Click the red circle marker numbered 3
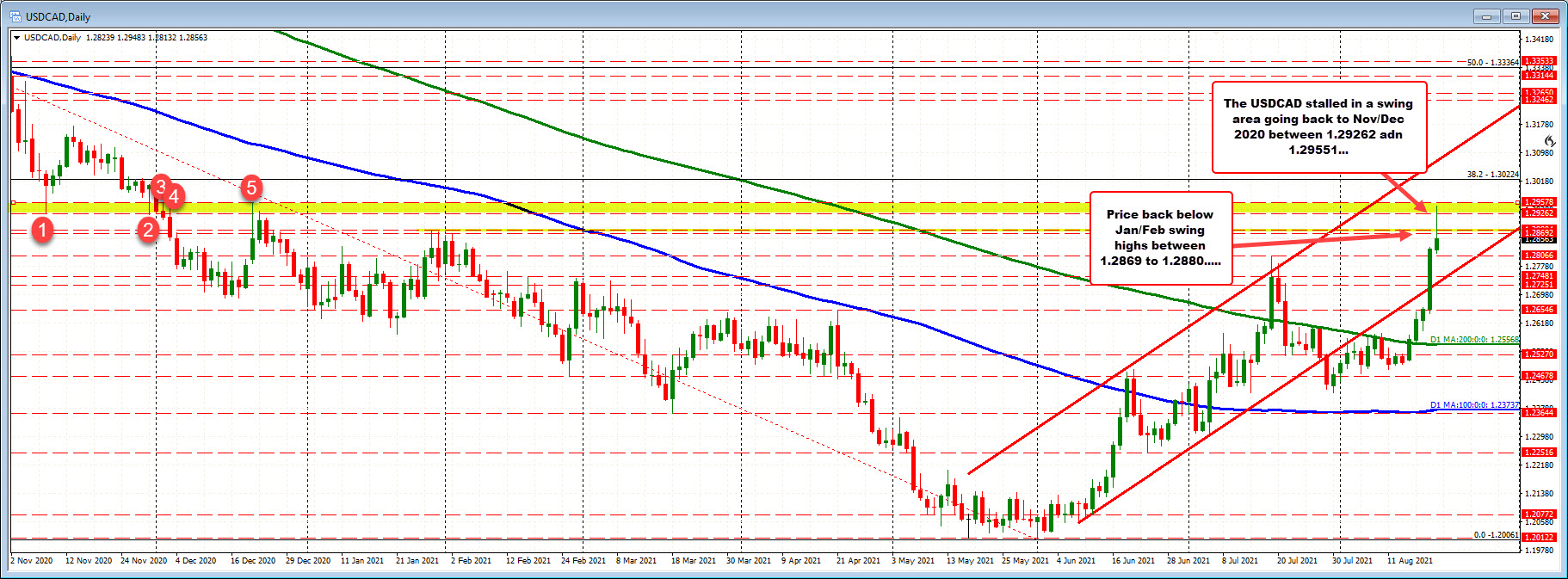 click(x=160, y=186)
